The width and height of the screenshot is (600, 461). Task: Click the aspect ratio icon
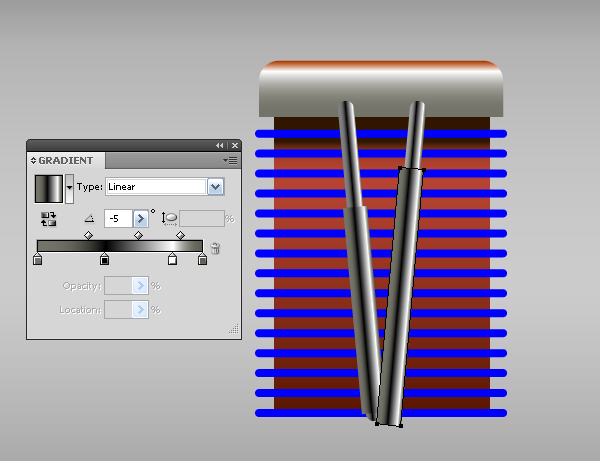tap(169, 218)
